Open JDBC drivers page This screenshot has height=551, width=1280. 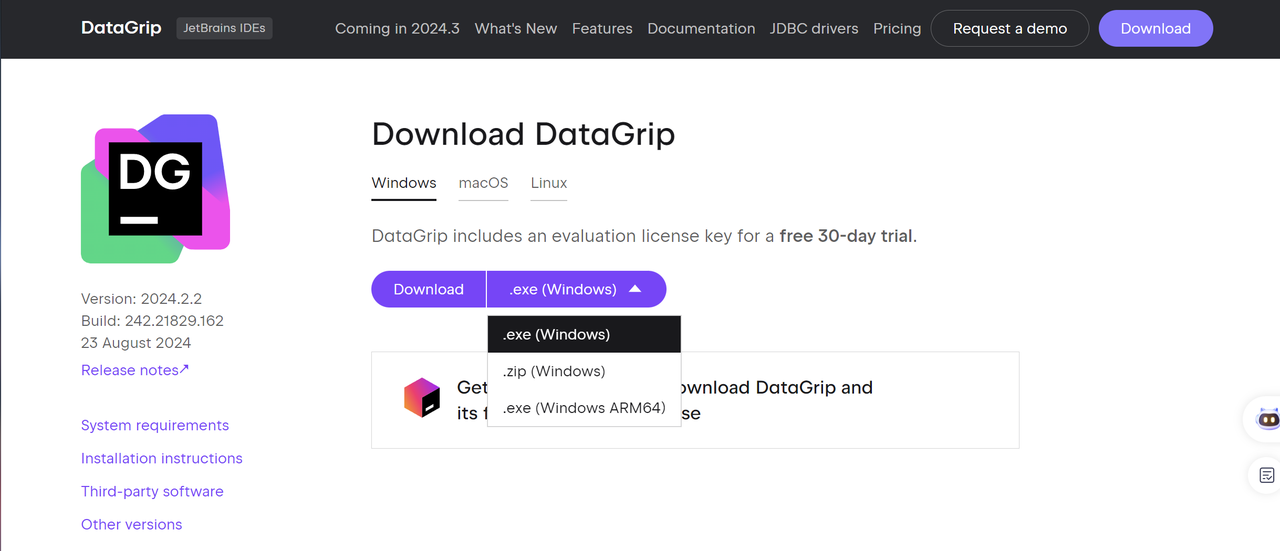(814, 28)
